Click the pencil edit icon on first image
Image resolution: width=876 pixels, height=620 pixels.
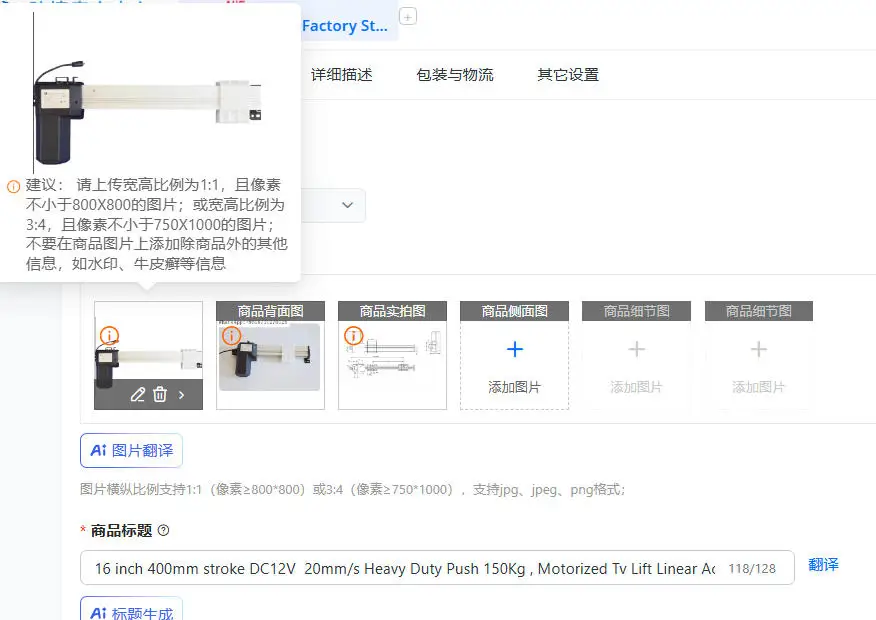click(x=138, y=395)
